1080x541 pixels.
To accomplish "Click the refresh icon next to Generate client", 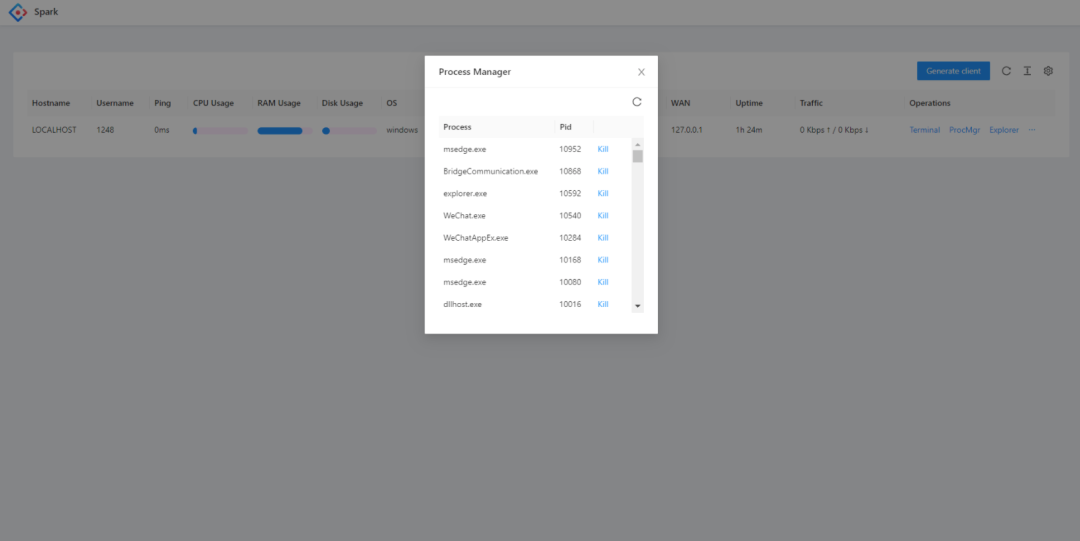I will point(1006,71).
